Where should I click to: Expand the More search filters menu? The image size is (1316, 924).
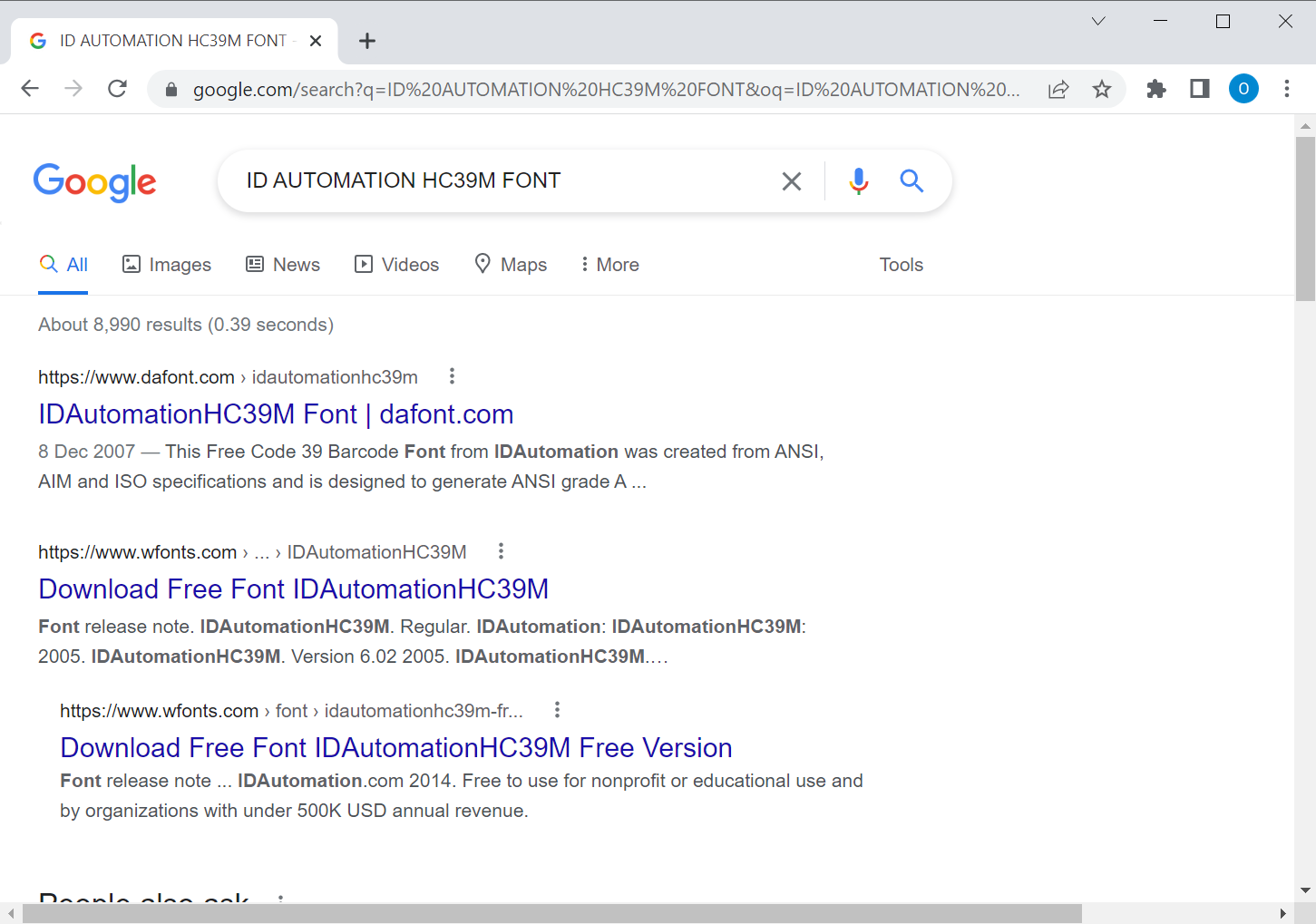click(x=609, y=265)
